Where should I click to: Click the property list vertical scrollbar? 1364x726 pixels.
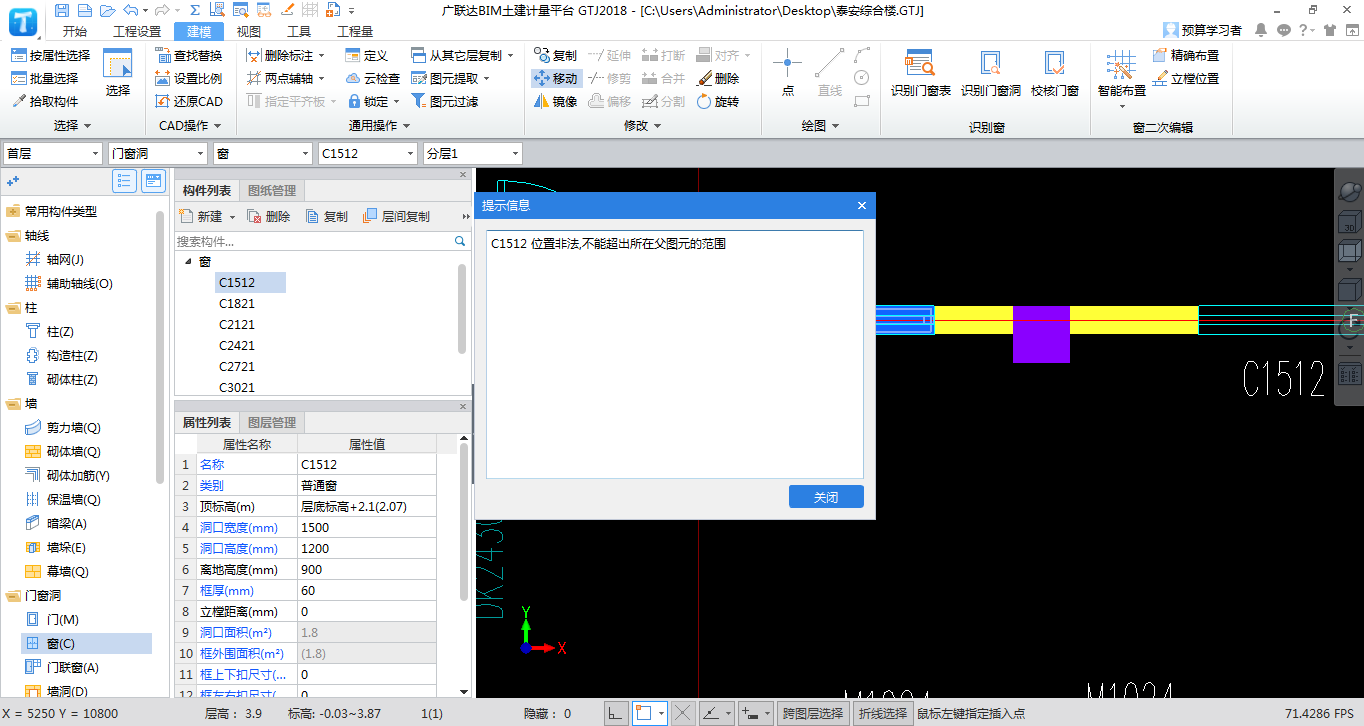coord(464,520)
